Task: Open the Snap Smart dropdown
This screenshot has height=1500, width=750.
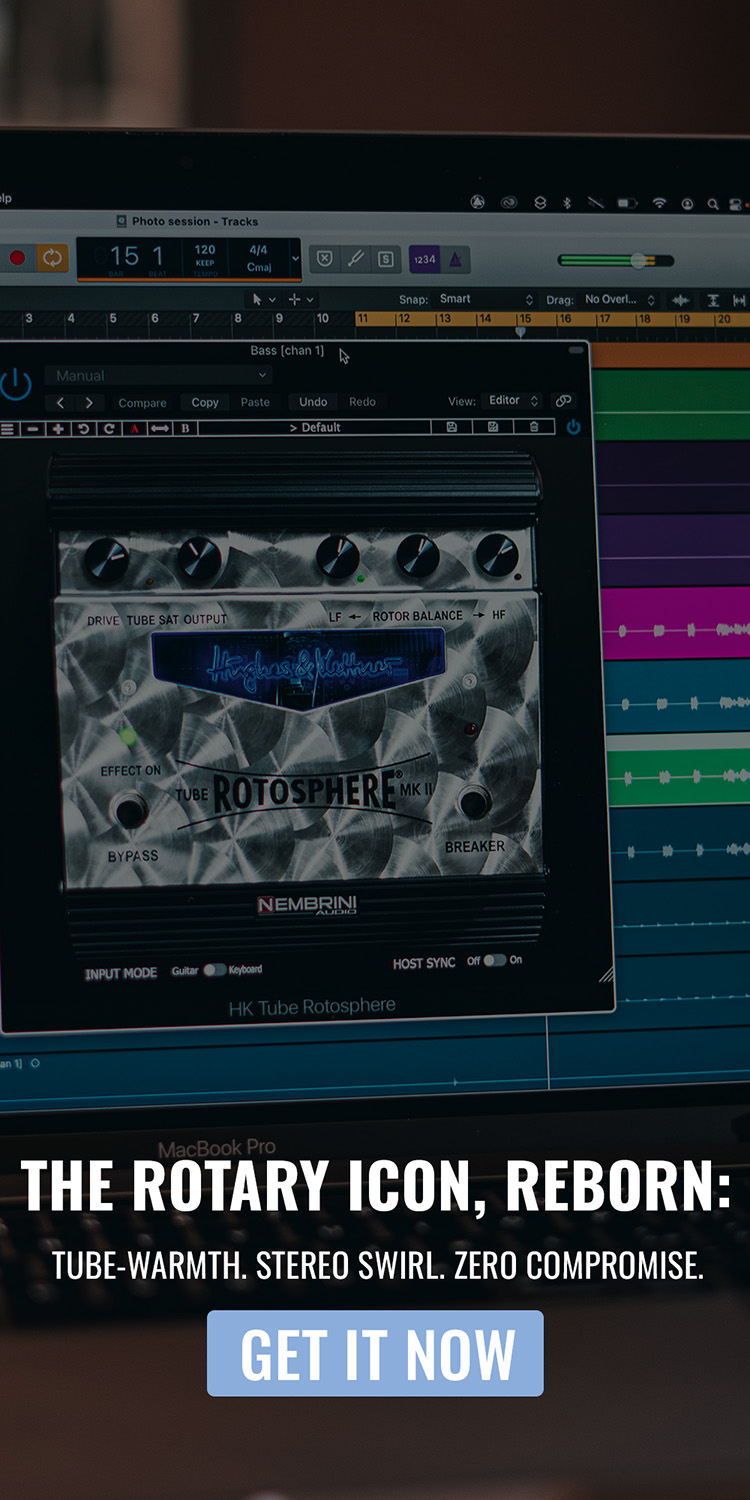Action: (x=485, y=299)
